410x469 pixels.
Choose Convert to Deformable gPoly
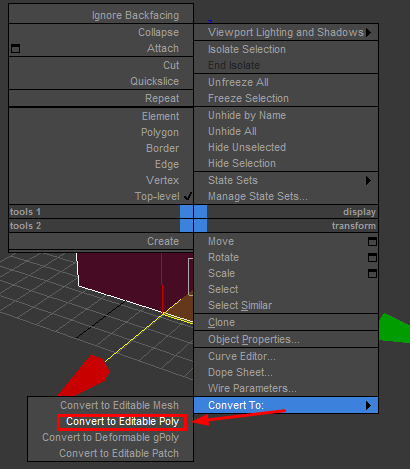coord(110,437)
